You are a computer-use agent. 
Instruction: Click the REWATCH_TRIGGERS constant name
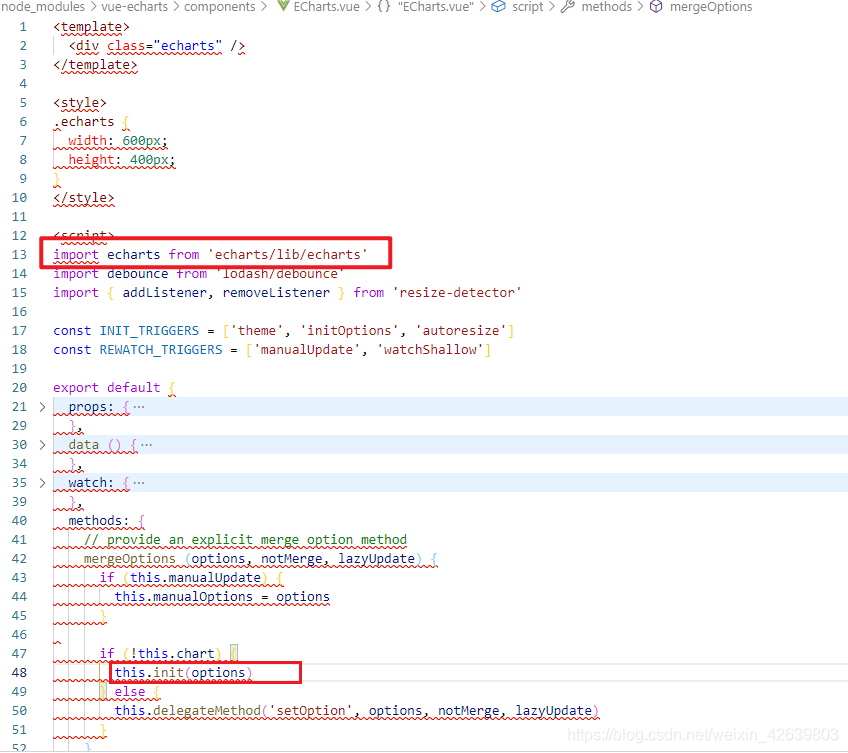point(161,349)
